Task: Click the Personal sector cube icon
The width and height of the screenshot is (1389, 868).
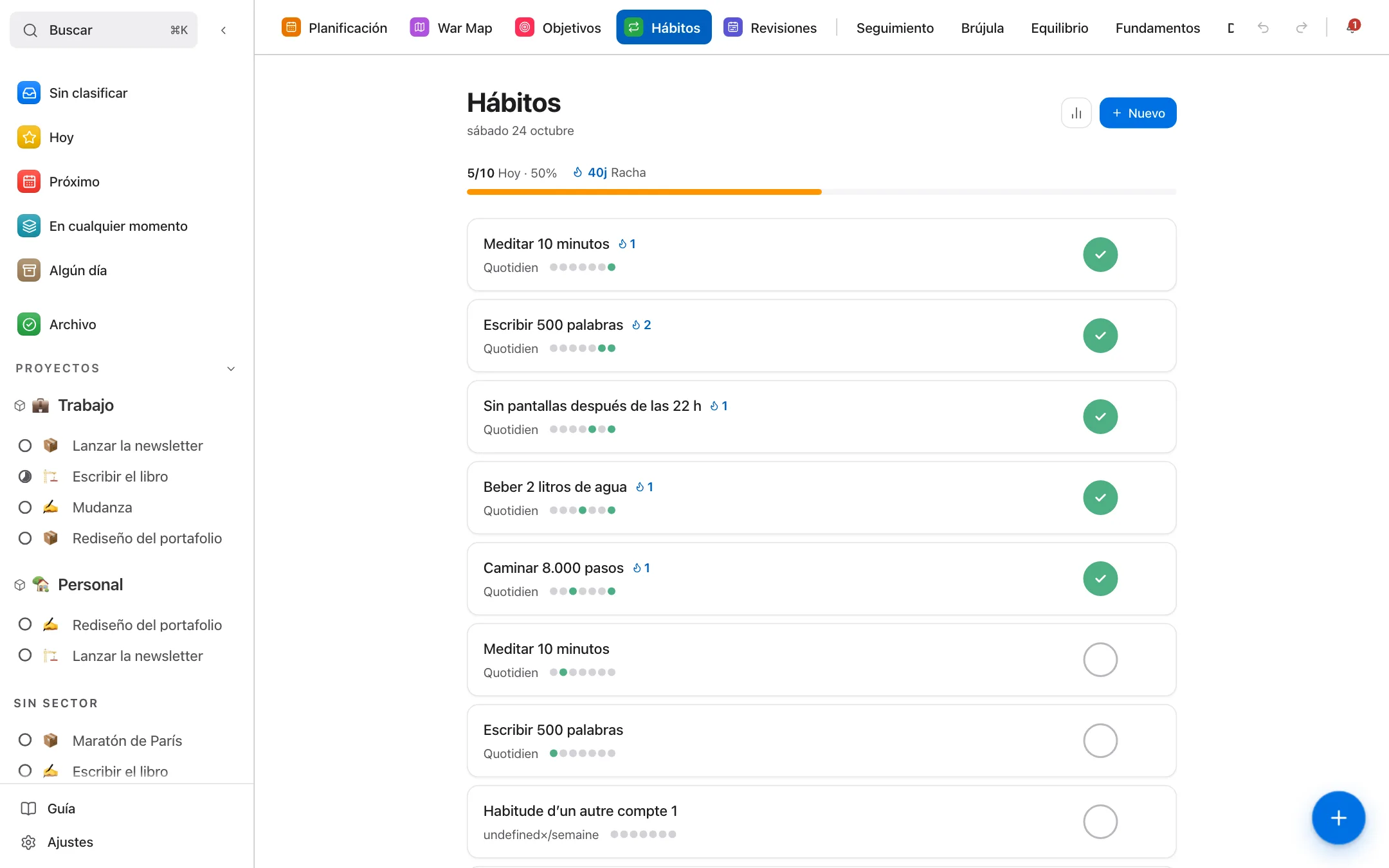Action: coord(20,585)
